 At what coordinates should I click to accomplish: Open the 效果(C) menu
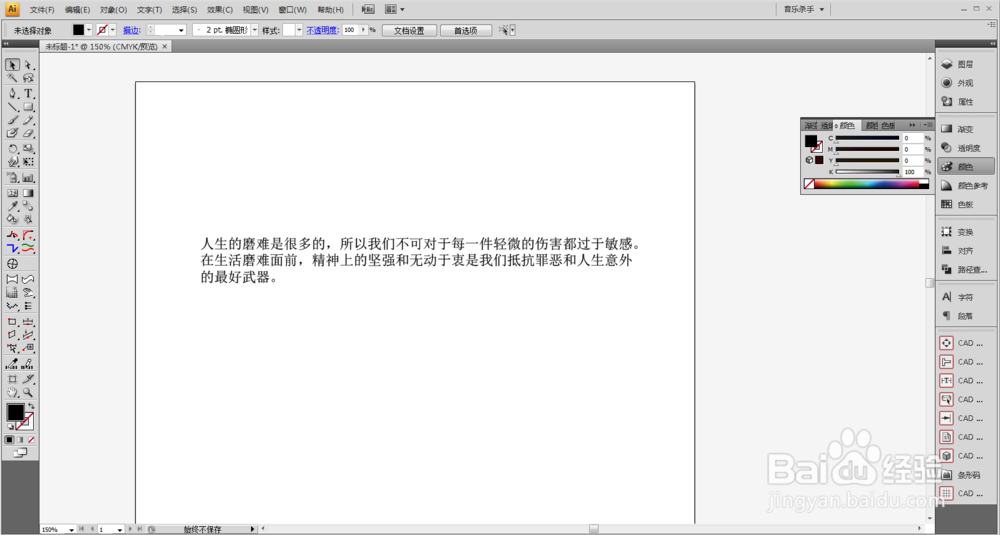tap(220, 10)
